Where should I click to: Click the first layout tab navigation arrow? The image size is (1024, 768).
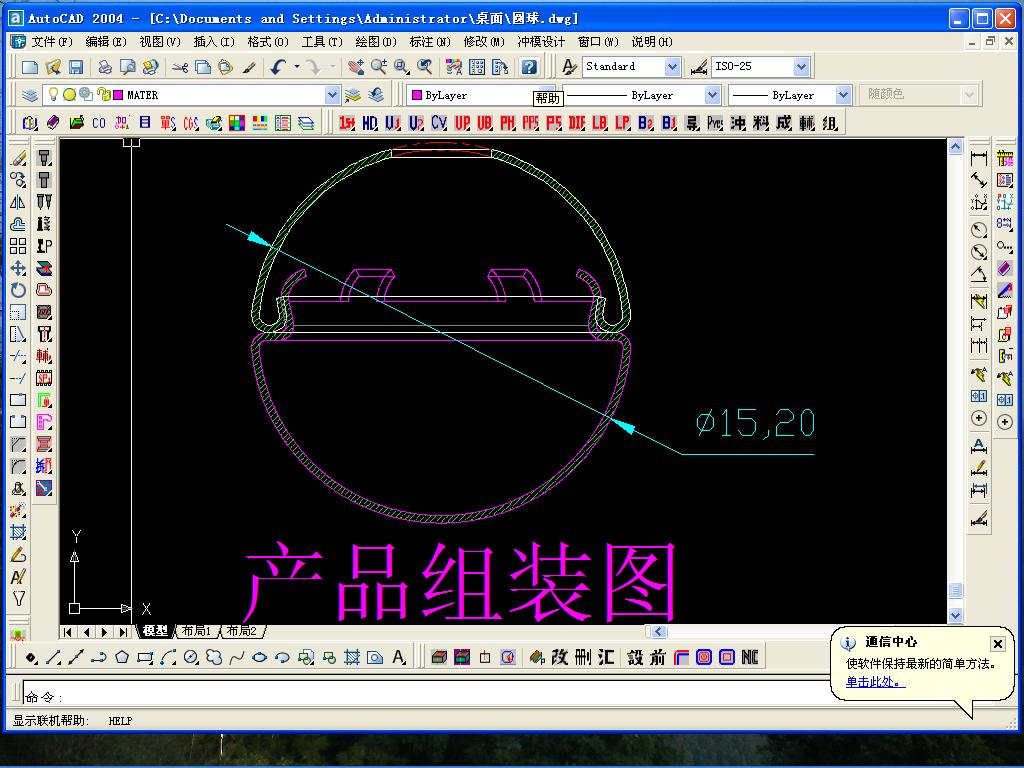pyautogui.click(x=68, y=632)
